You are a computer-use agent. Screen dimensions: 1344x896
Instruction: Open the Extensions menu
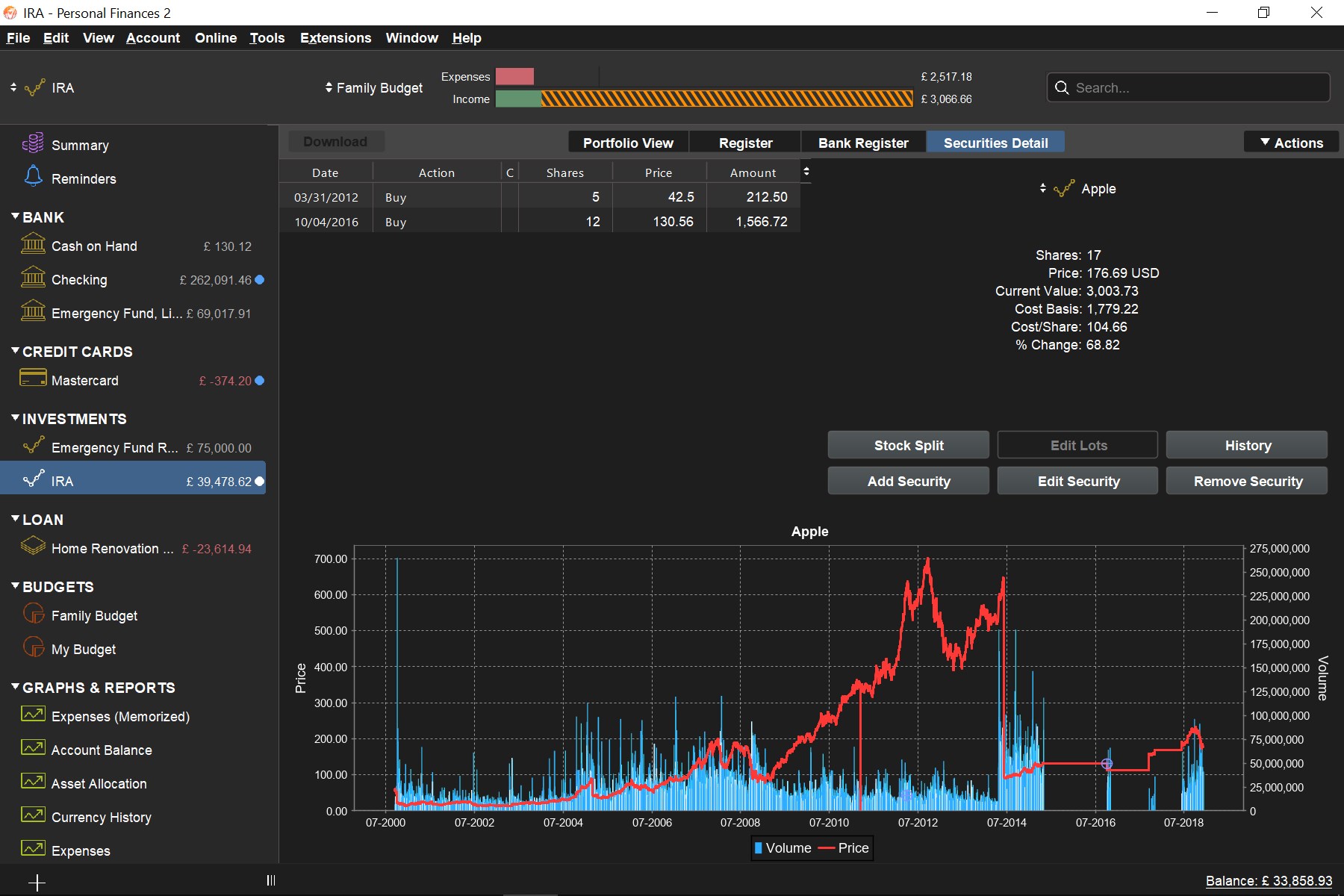coord(335,38)
